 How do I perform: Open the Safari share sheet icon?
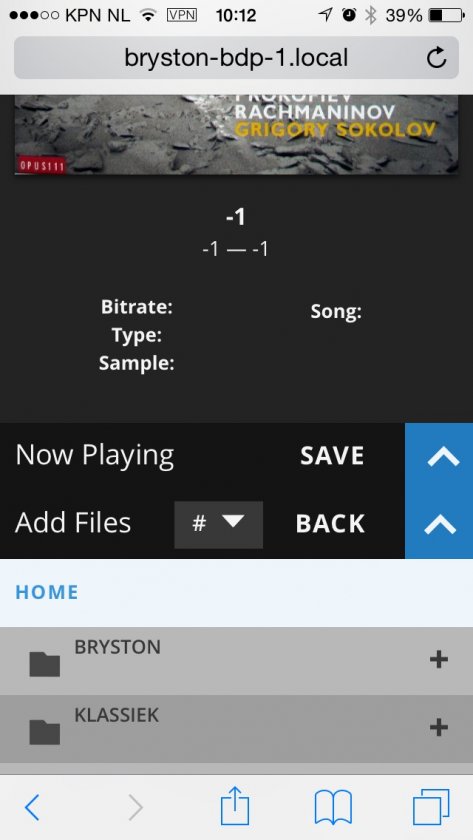coord(235,805)
